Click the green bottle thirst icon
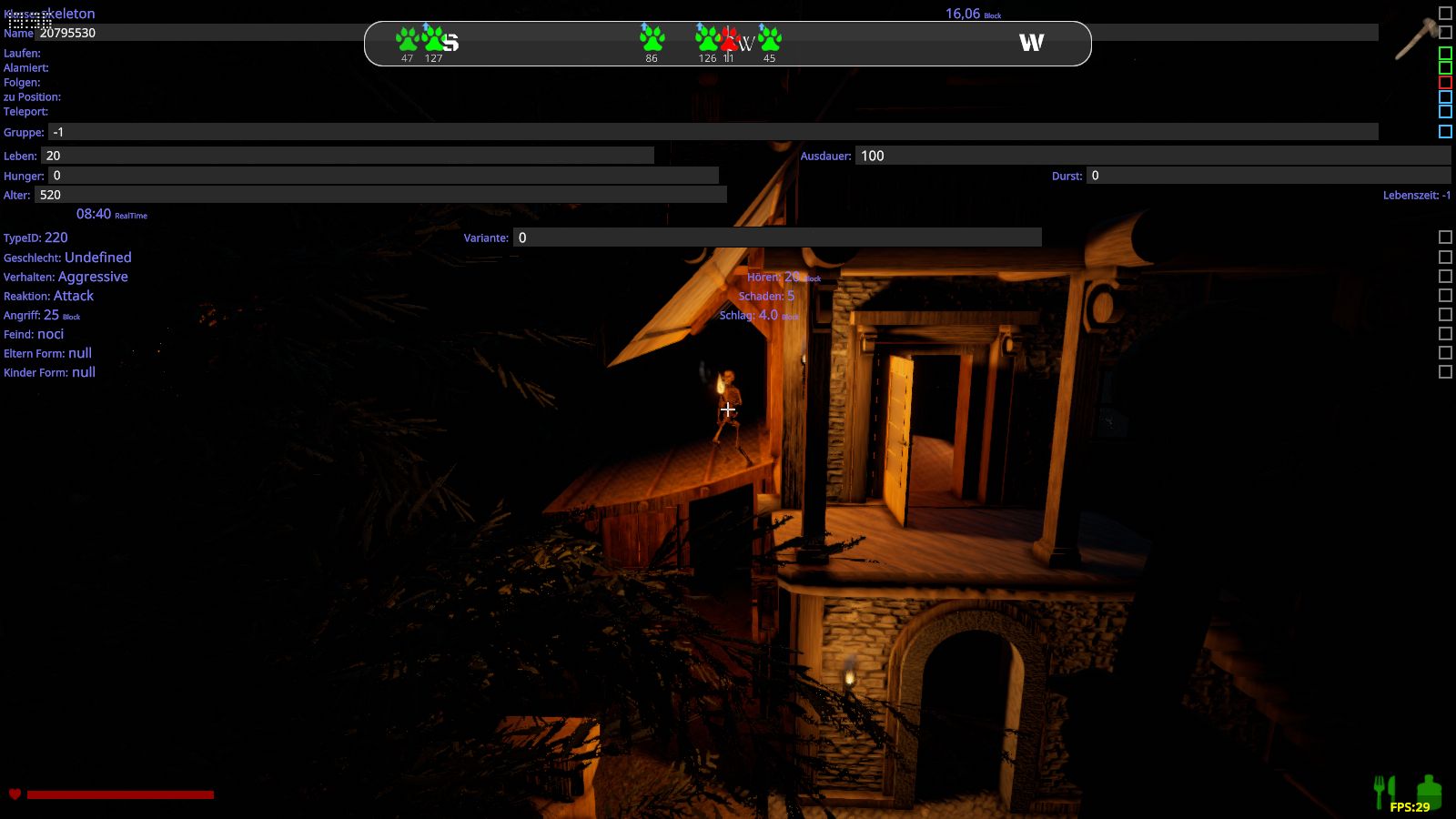Screen dimensions: 1456x819 click(1429, 790)
